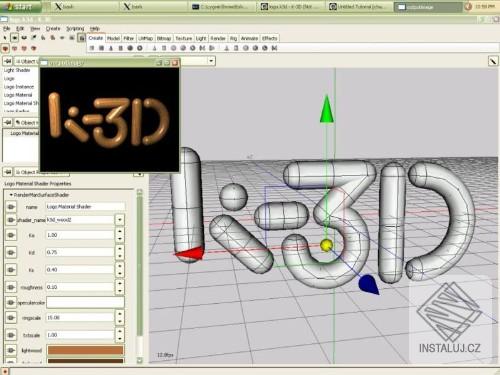Click the connection plug icon beside ringscale

11,318
